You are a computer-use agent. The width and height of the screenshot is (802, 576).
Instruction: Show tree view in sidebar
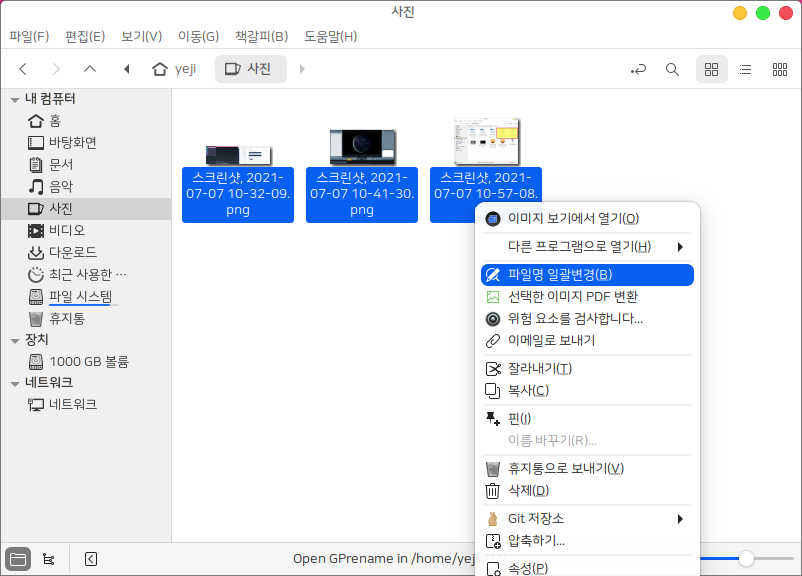(49, 559)
